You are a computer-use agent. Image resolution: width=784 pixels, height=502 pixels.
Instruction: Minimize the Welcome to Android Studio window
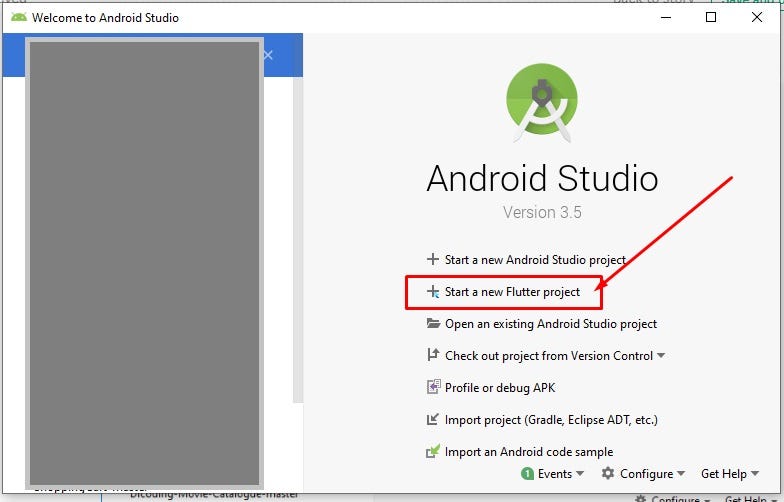pyautogui.click(x=666, y=18)
